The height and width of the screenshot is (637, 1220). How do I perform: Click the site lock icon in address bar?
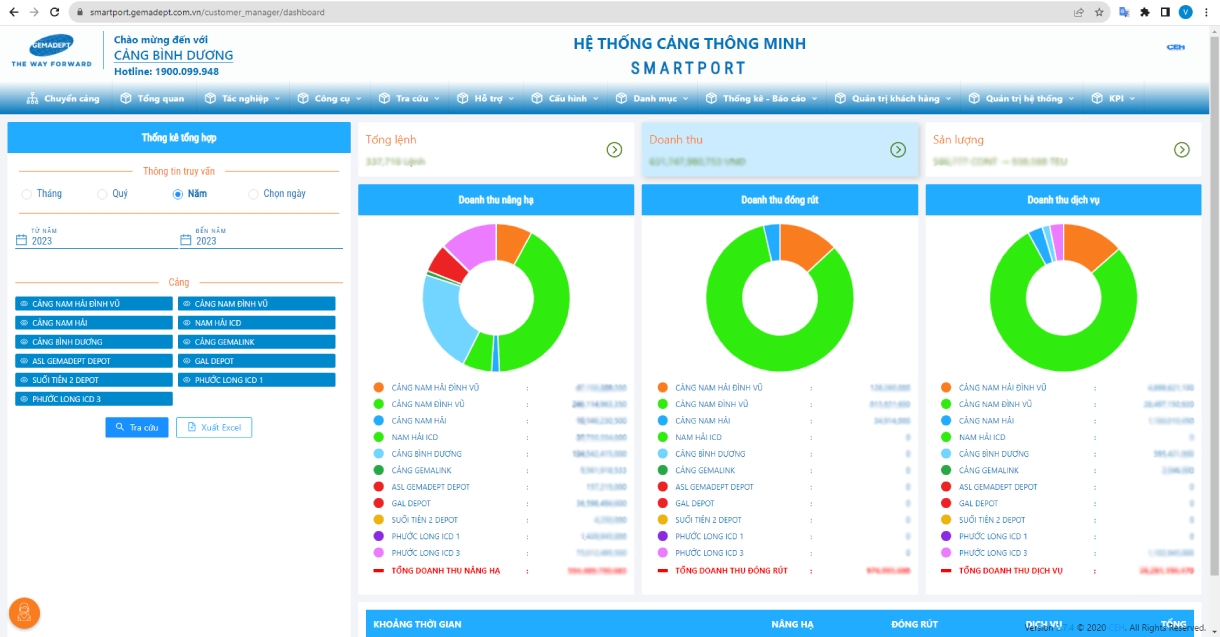pyautogui.click(x=79, y=13)
